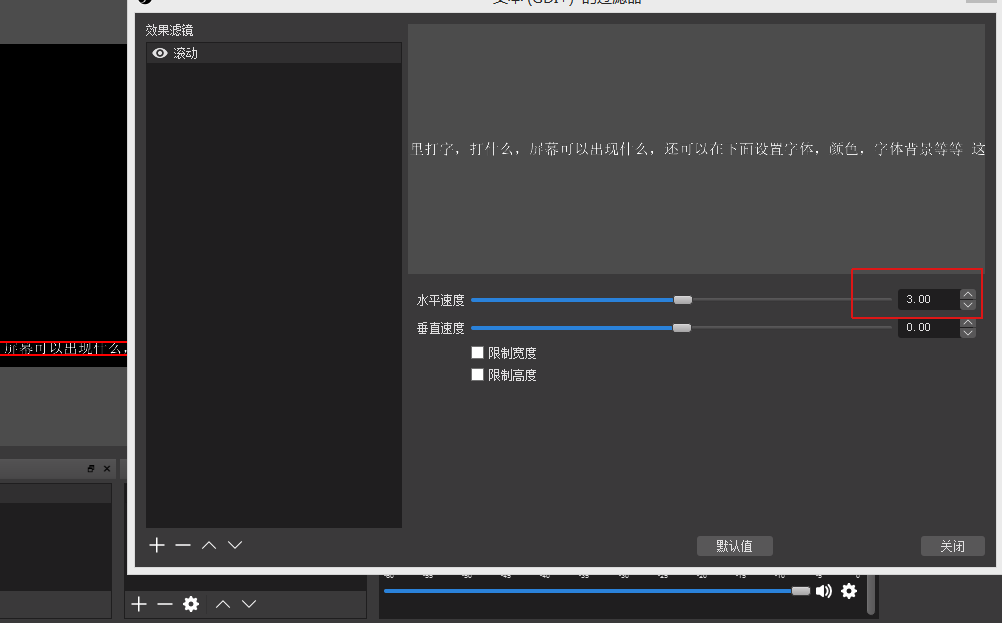
Task: Mute audio via speaker icon in mixer
Action: click(x=824, y=591)
